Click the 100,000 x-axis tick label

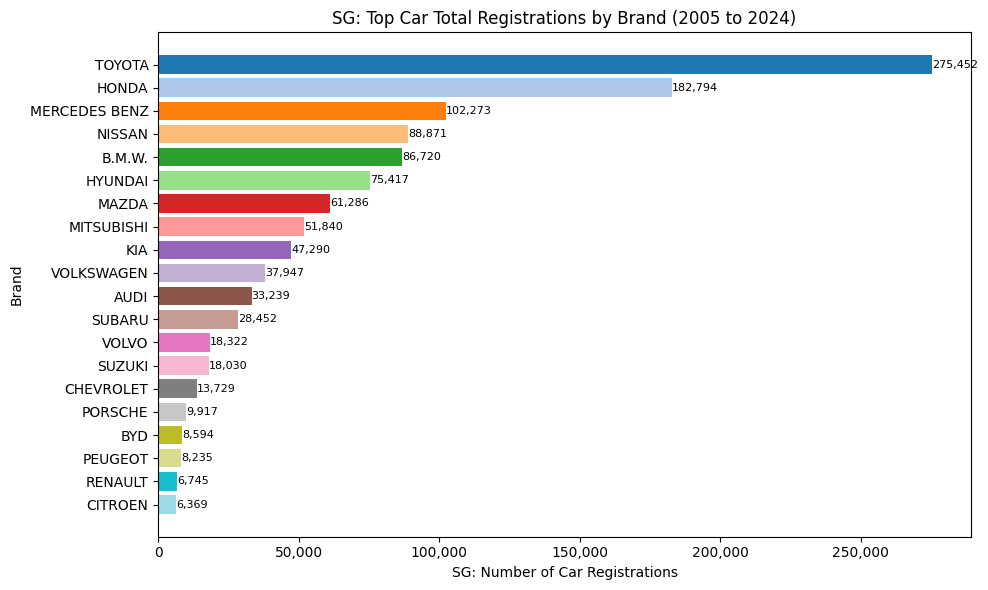[439, 553]
